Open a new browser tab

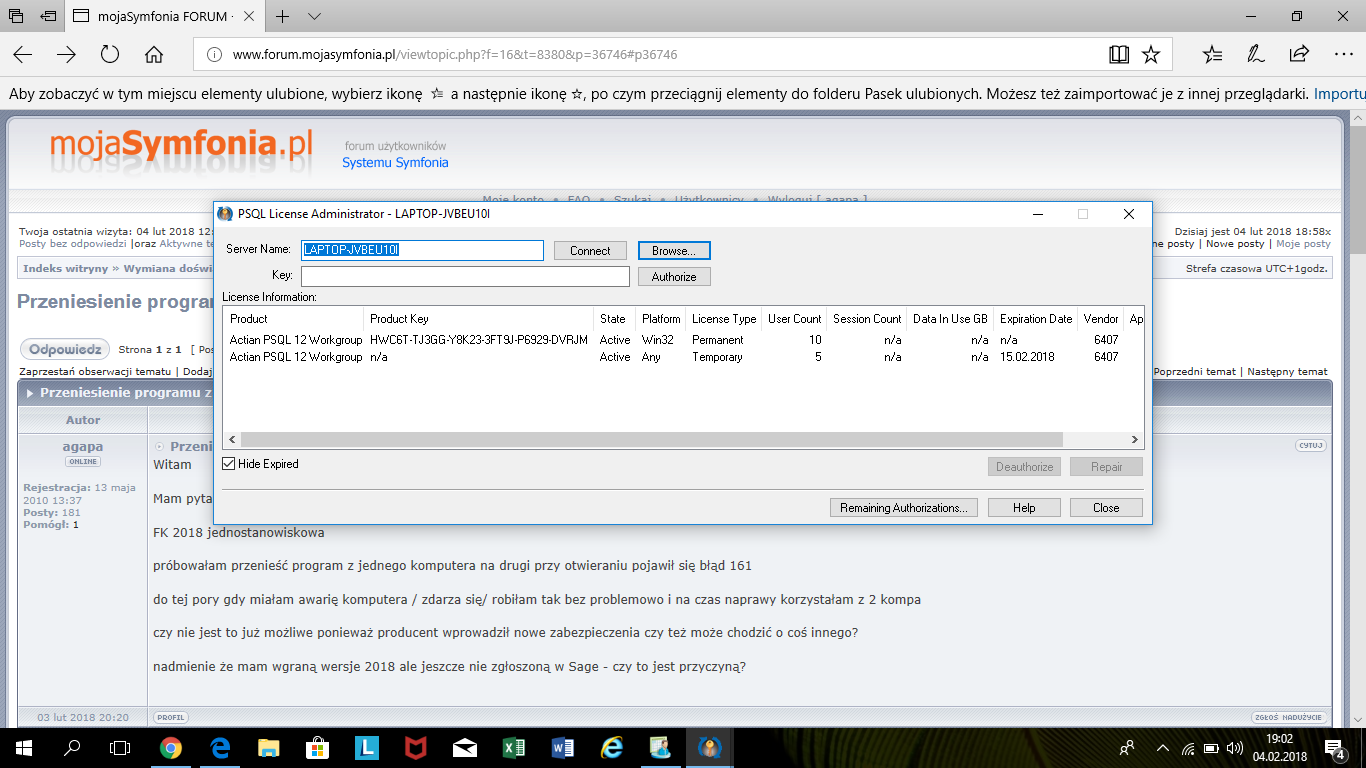283,16
